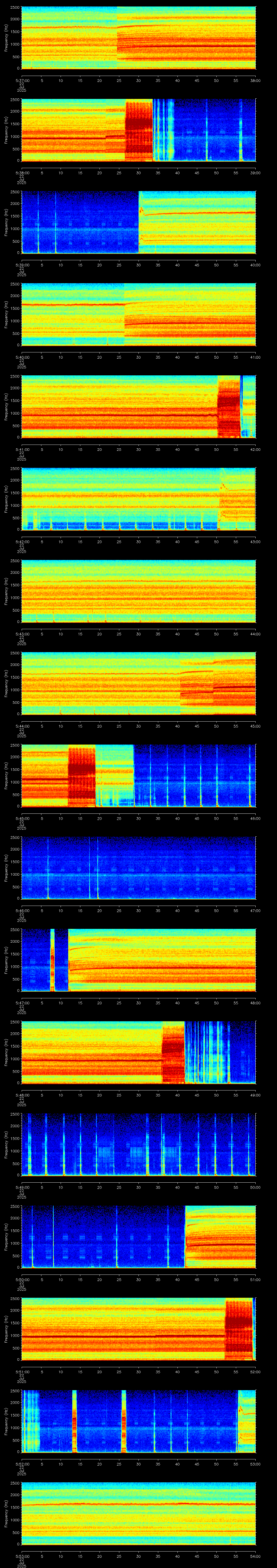This screenshot has width=277, height=1568.
Task: Select the spectrogram panel starting at 5:38:00
Action: click(x=139, y=130)
